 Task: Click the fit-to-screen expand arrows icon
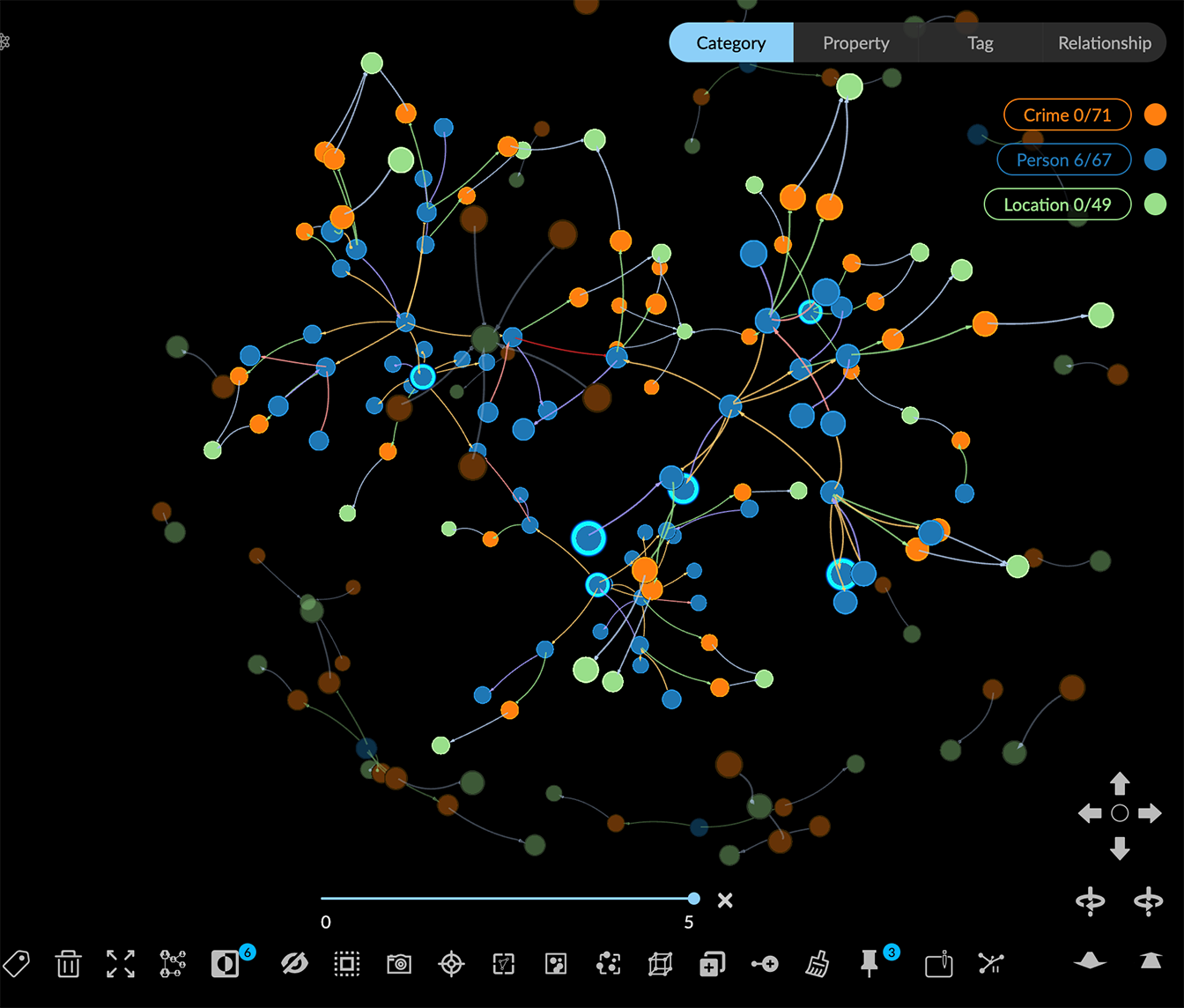(121, 964)
